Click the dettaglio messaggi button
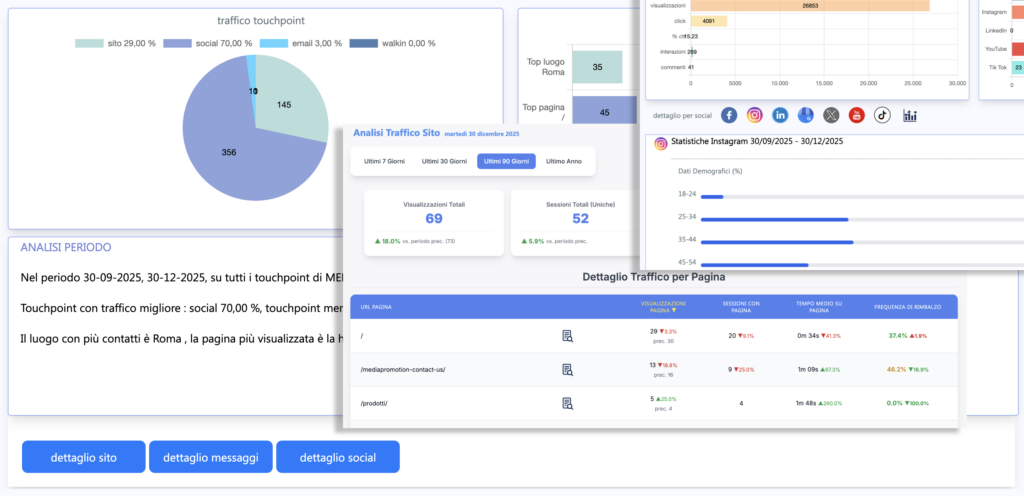Screen dimensions: 1024x496 click(211, 457)
